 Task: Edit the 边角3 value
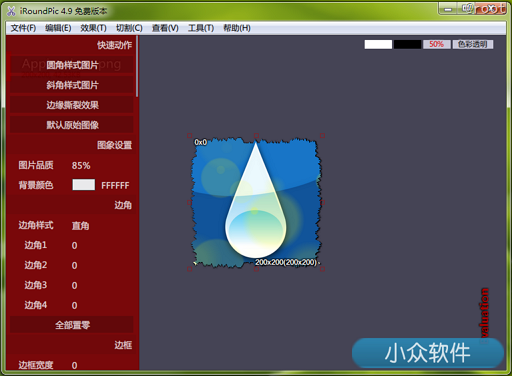74,285
